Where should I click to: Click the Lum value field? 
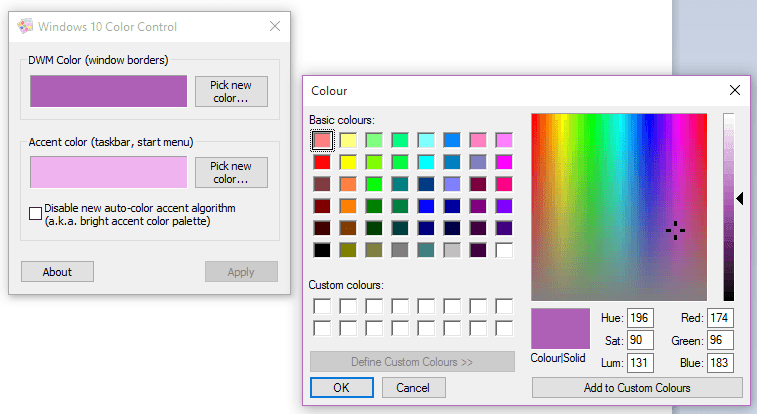[640, 362]
